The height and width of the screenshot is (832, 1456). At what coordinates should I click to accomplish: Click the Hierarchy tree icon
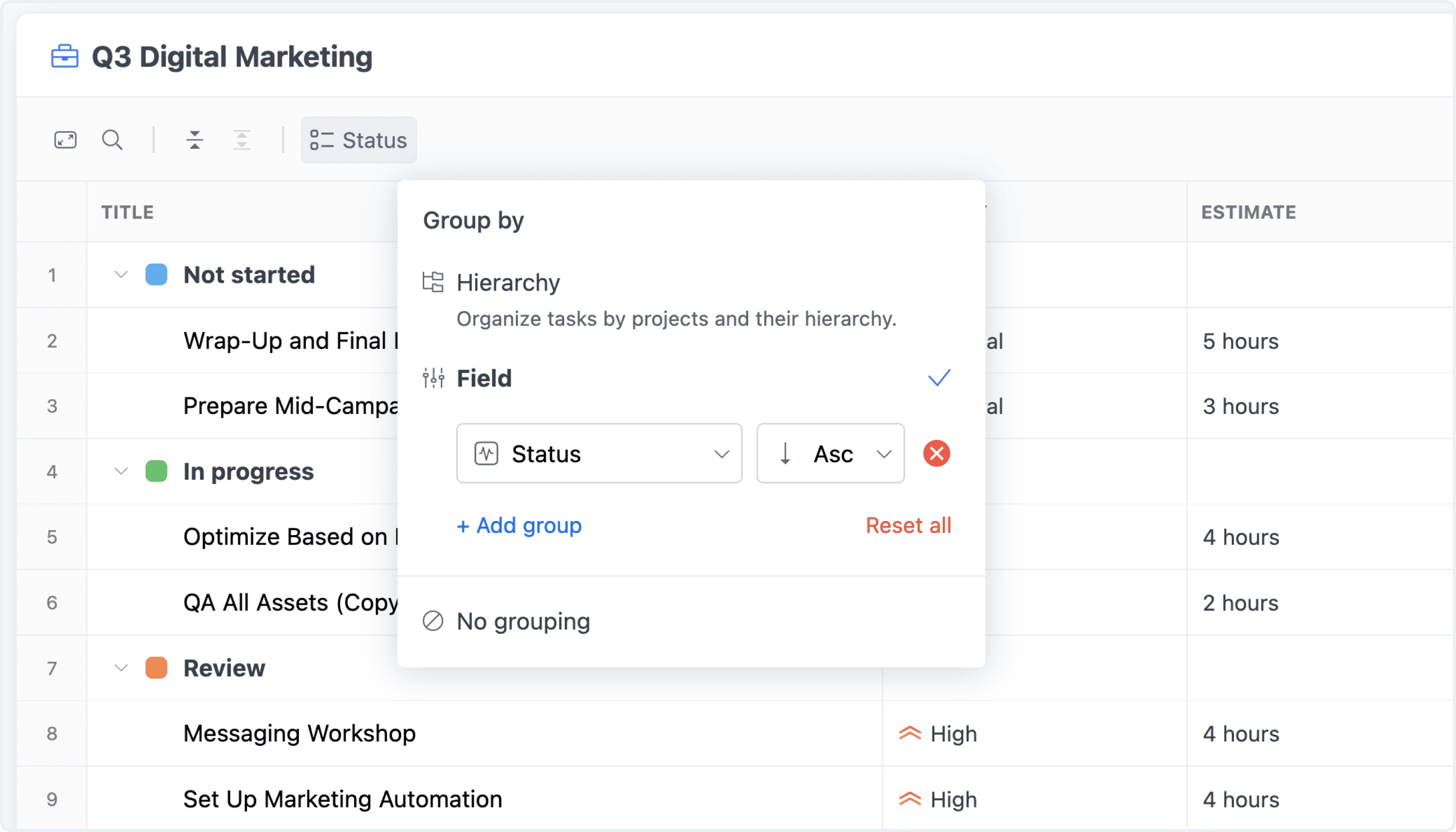[x=433, y=282]
